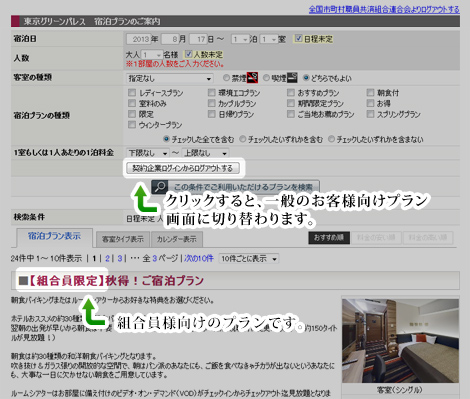Click この条件でご利用いただけるプランを検索 button

pos(235,187)
